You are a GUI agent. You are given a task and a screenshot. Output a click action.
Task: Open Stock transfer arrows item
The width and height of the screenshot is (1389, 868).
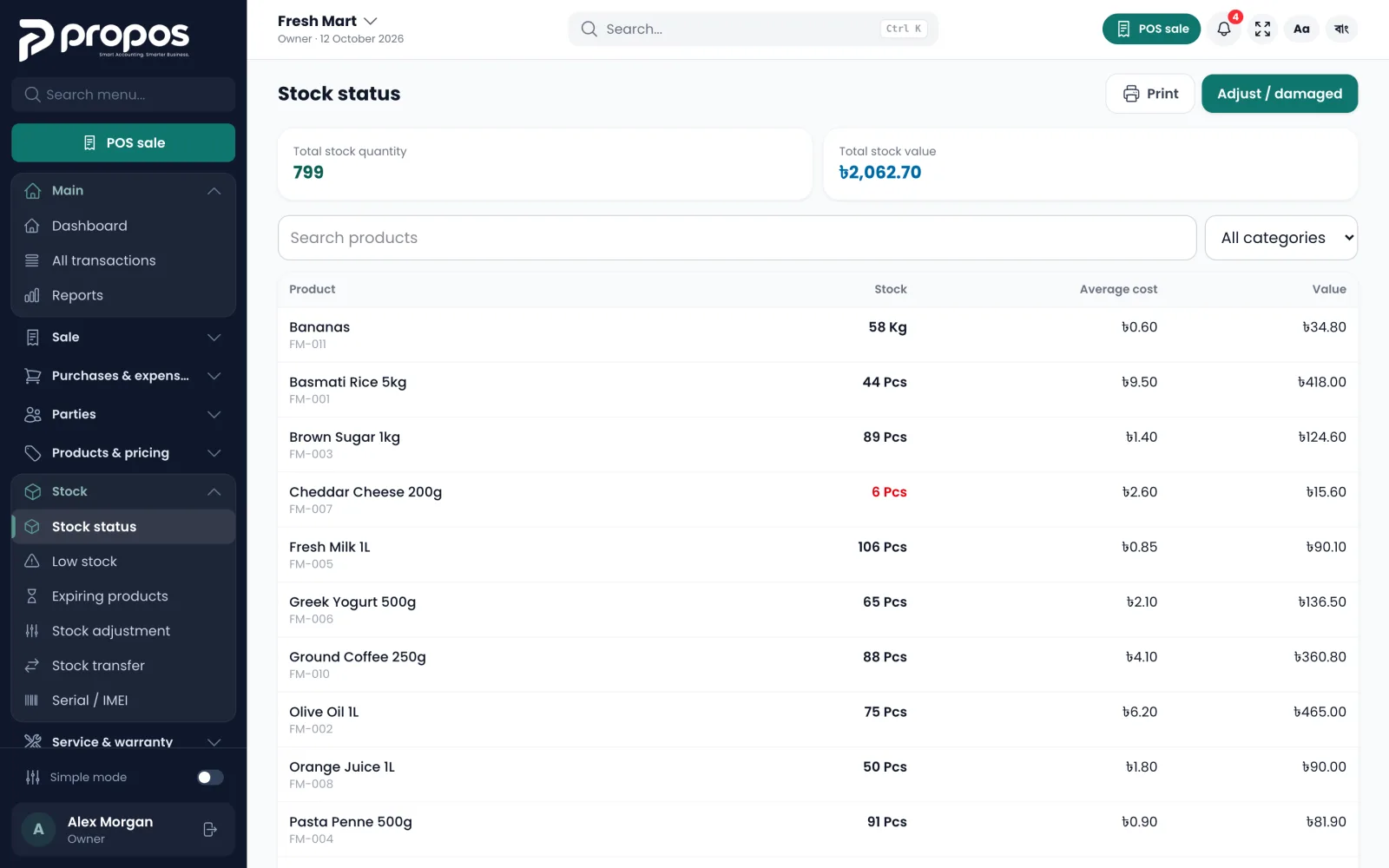123,666
